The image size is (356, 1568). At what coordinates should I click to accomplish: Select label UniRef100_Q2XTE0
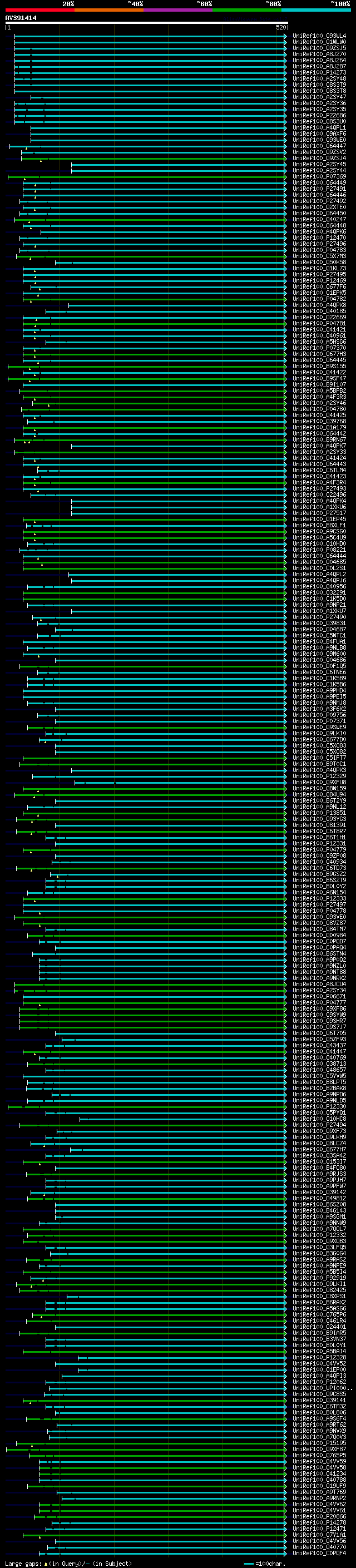(319, 207)
